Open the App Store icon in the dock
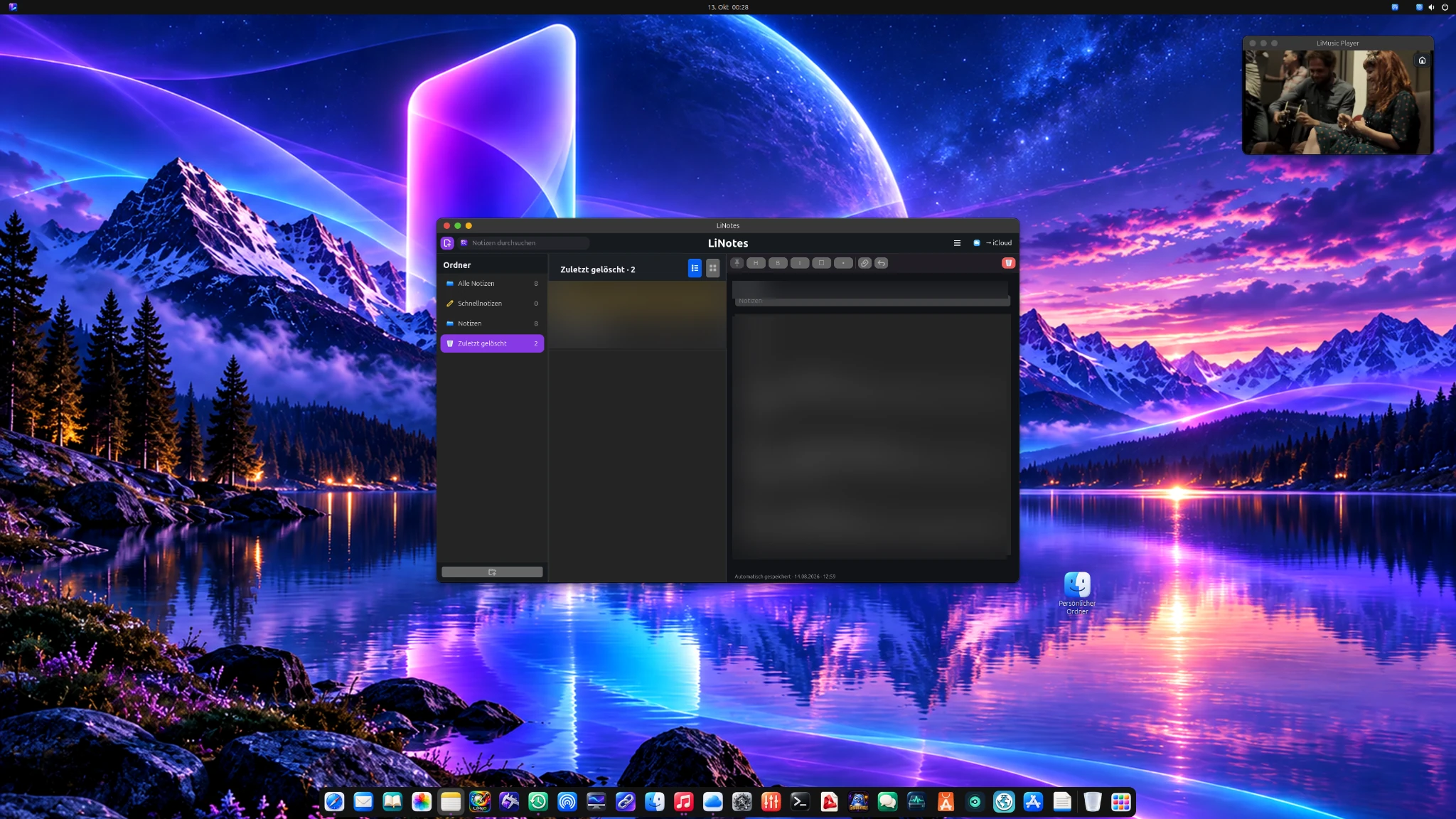Image resolution: width=1456 pixels, height=819 pixels. pyautogui.click(x=1033, y=802)
